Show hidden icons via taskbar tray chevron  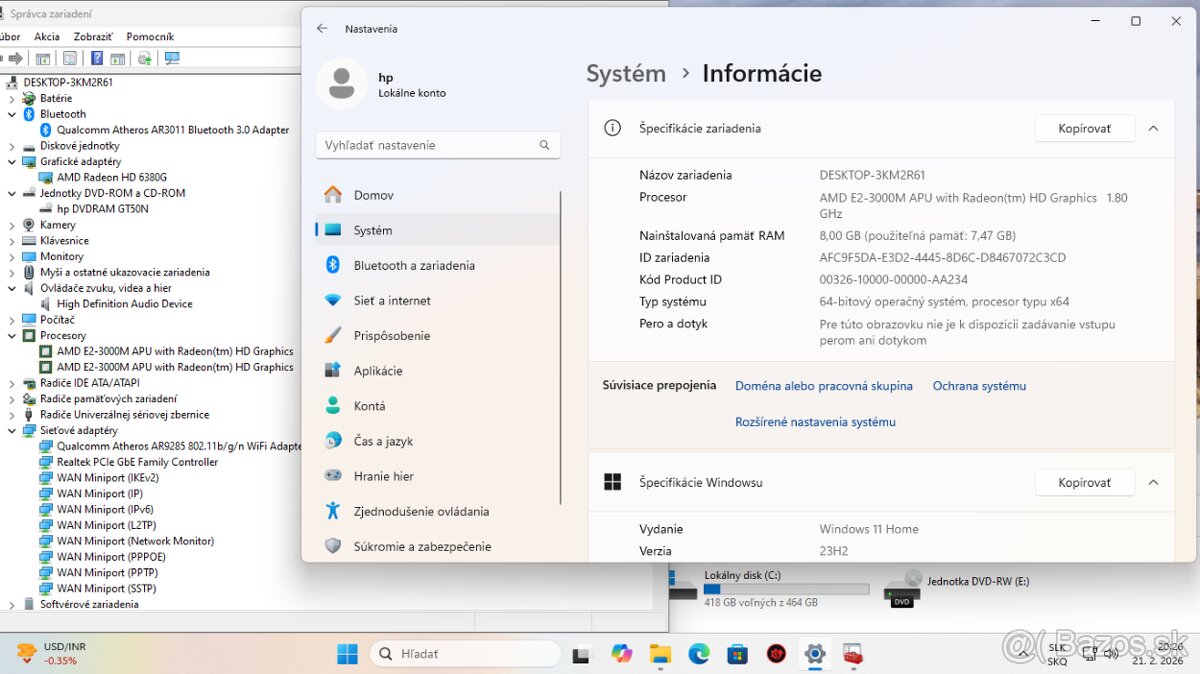pos(1025,653)
